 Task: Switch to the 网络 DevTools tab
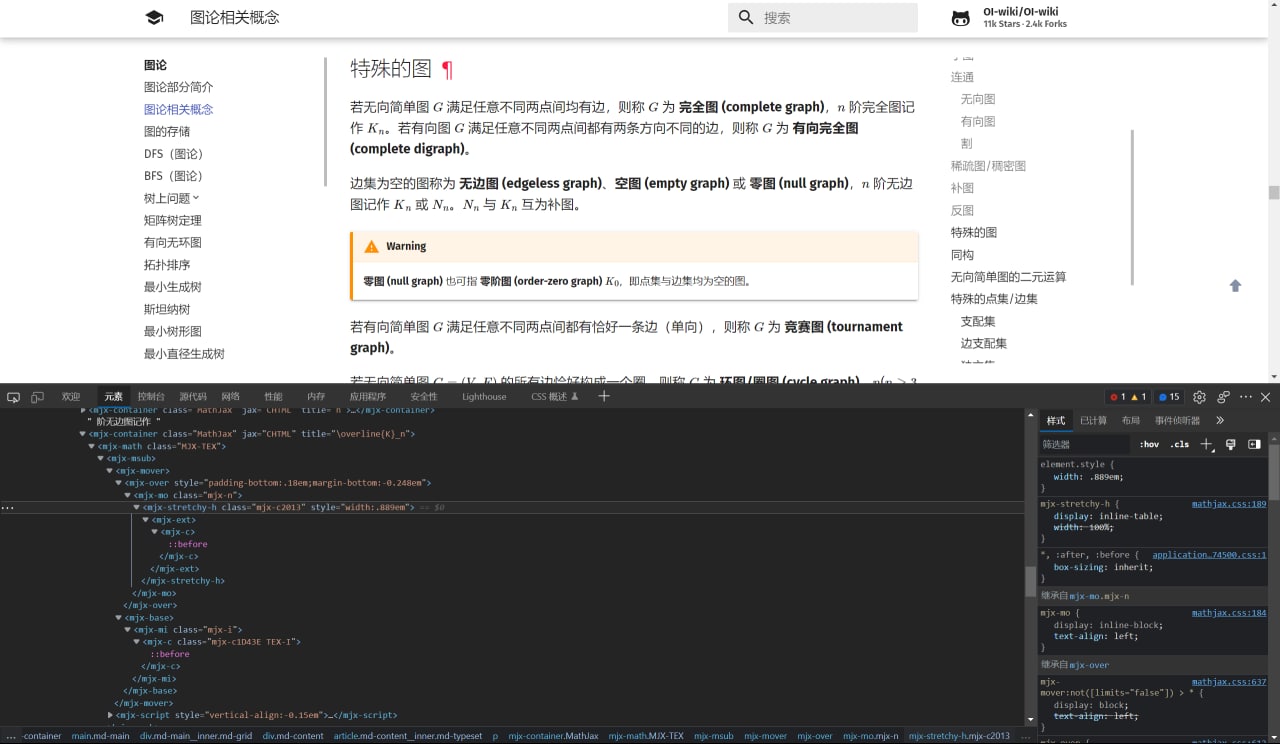tap(230, 396)
